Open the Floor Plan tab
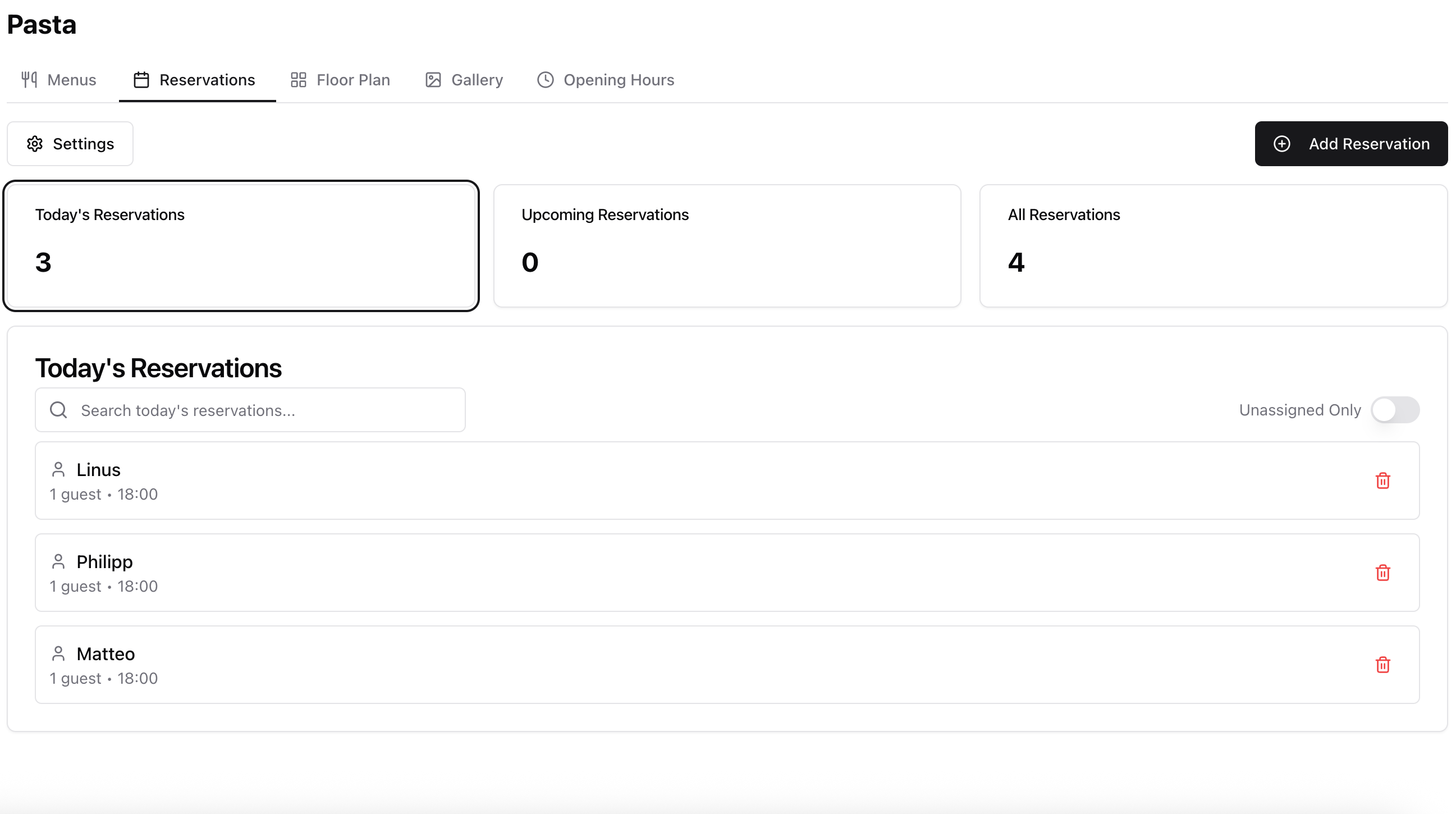The height and width of the screenshot is (814, 1456). (x=340, y=80)
